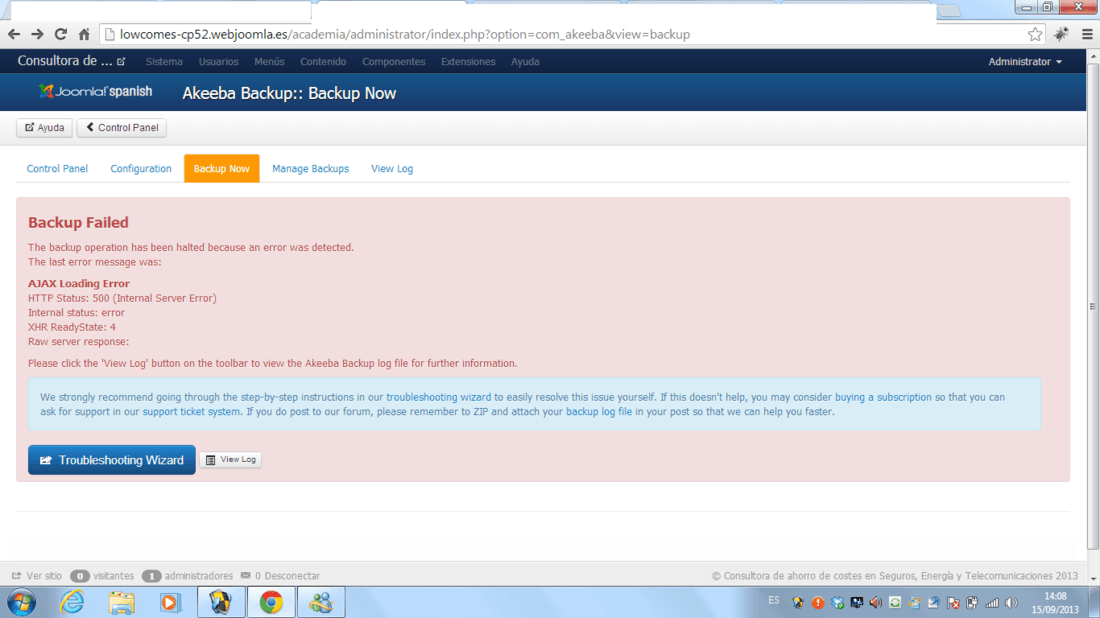1100x618 pixels.
Task: Open the Sistema menu
Action: click(x=164, y=62)
